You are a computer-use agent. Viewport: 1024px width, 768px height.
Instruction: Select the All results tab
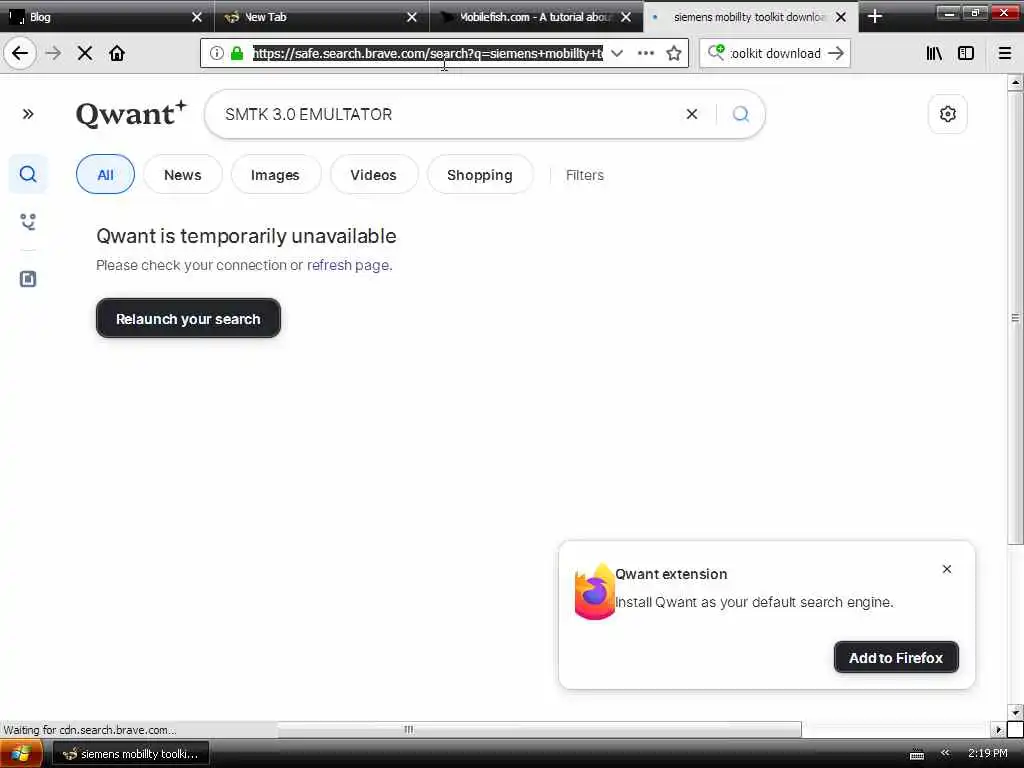tap(105, 174)
